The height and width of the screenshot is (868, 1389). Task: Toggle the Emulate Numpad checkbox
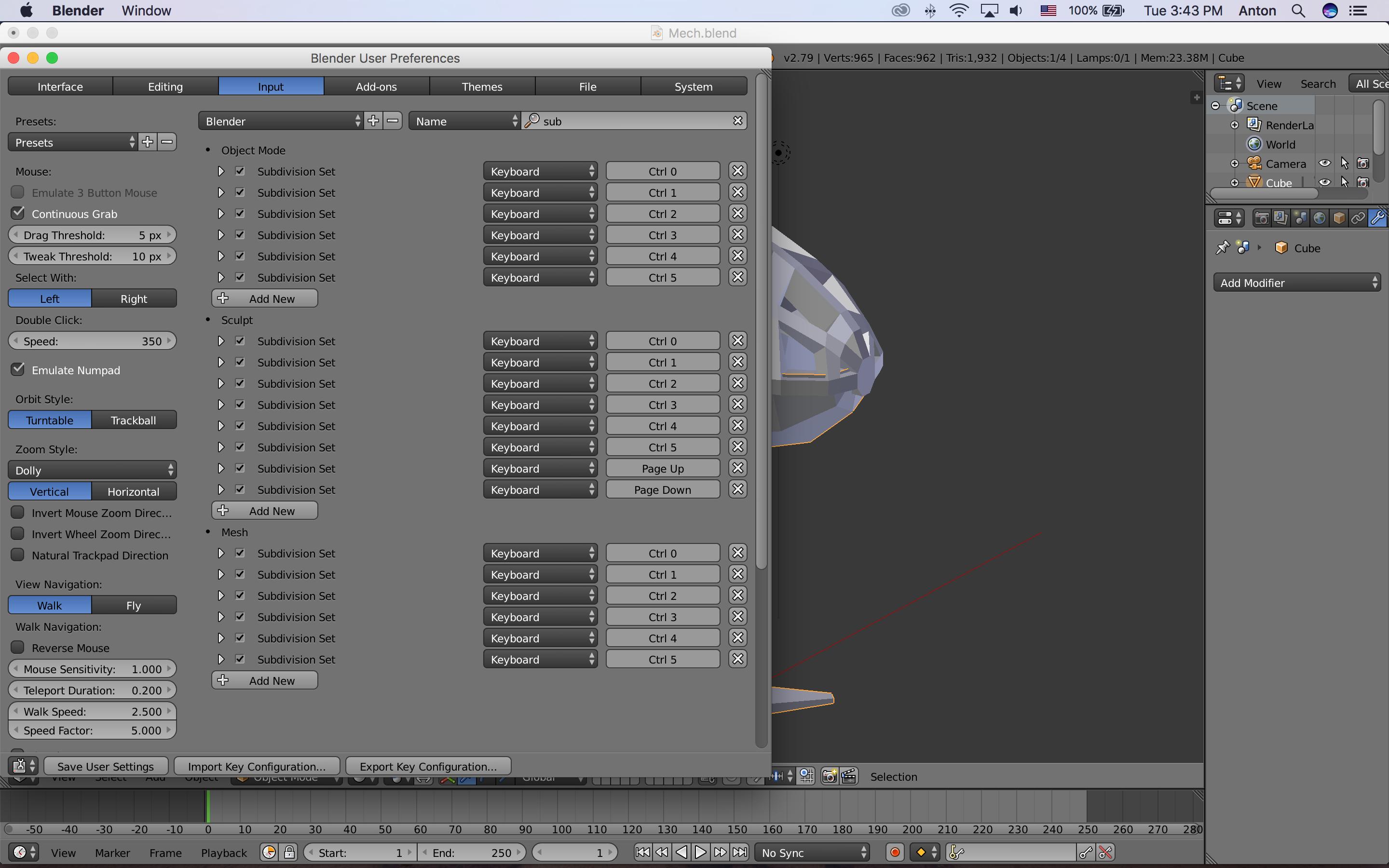pyautogui.click(x=18, y=370)
